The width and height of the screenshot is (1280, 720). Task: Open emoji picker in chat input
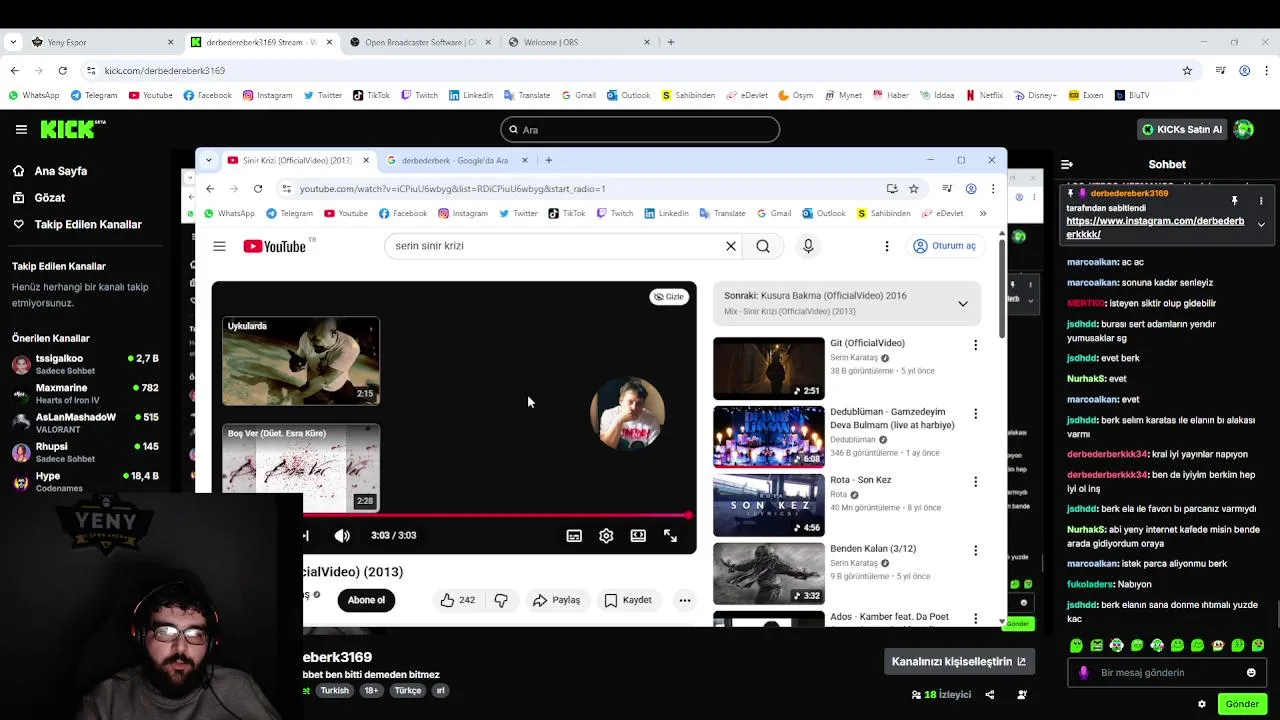[1251, 673]
